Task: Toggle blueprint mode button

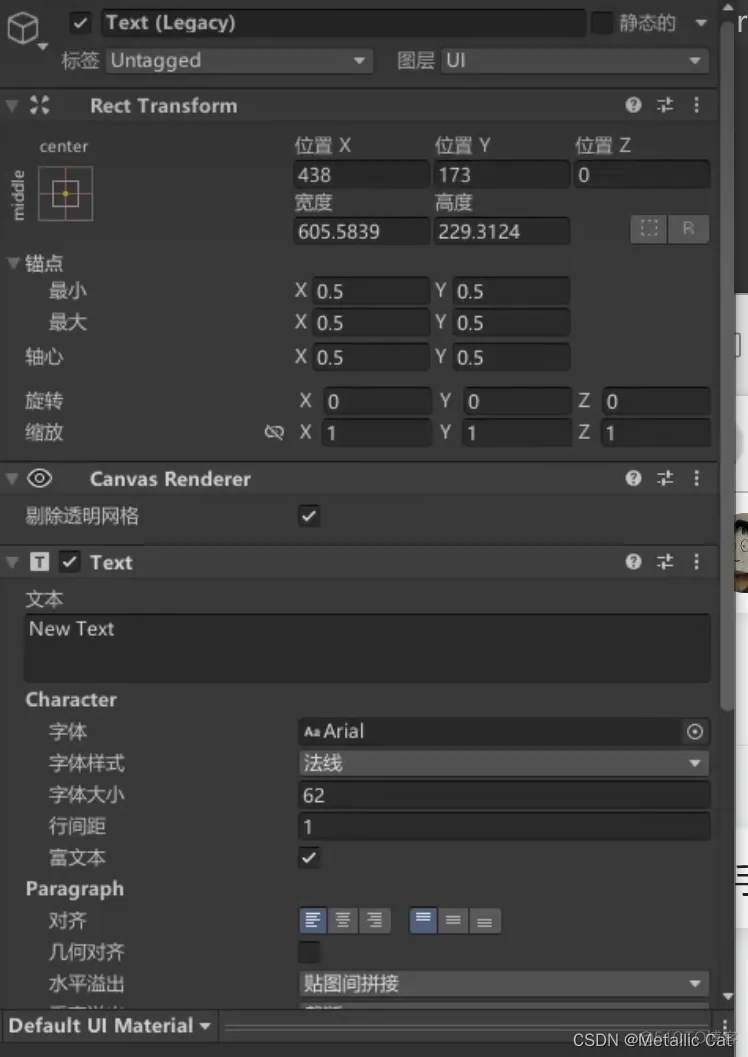Action: click(649, 229)
